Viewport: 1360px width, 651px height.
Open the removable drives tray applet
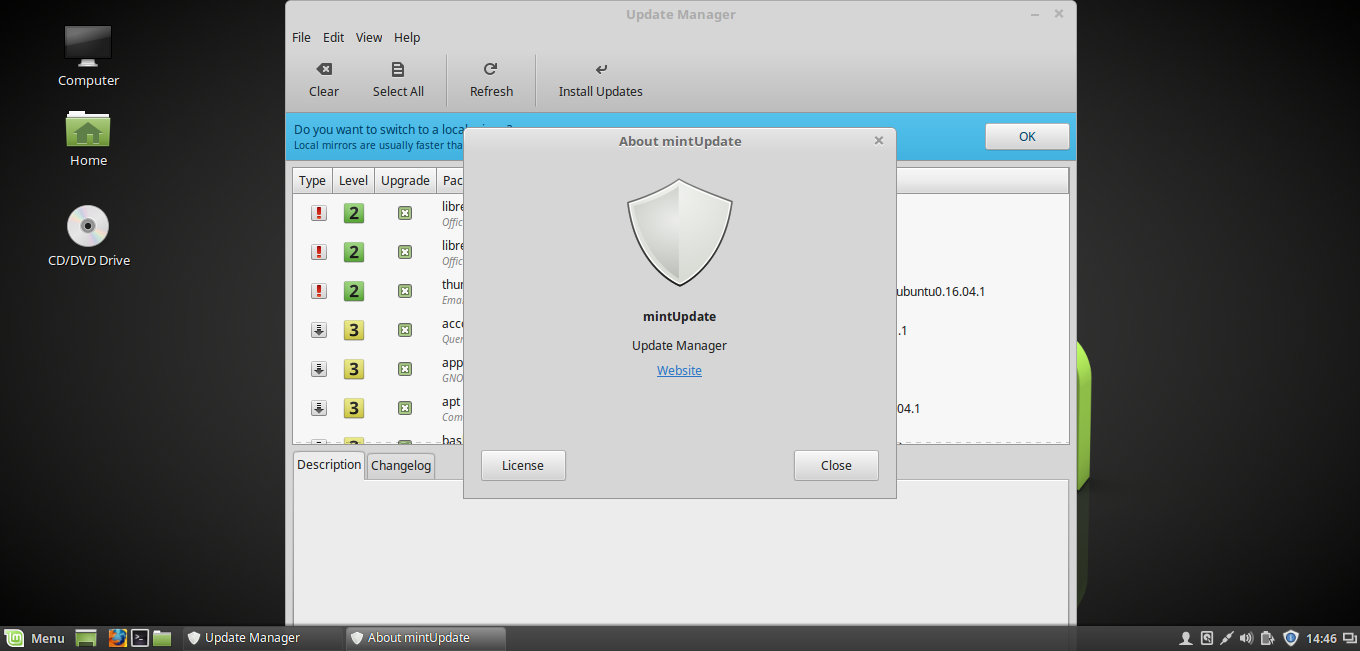1207,638
